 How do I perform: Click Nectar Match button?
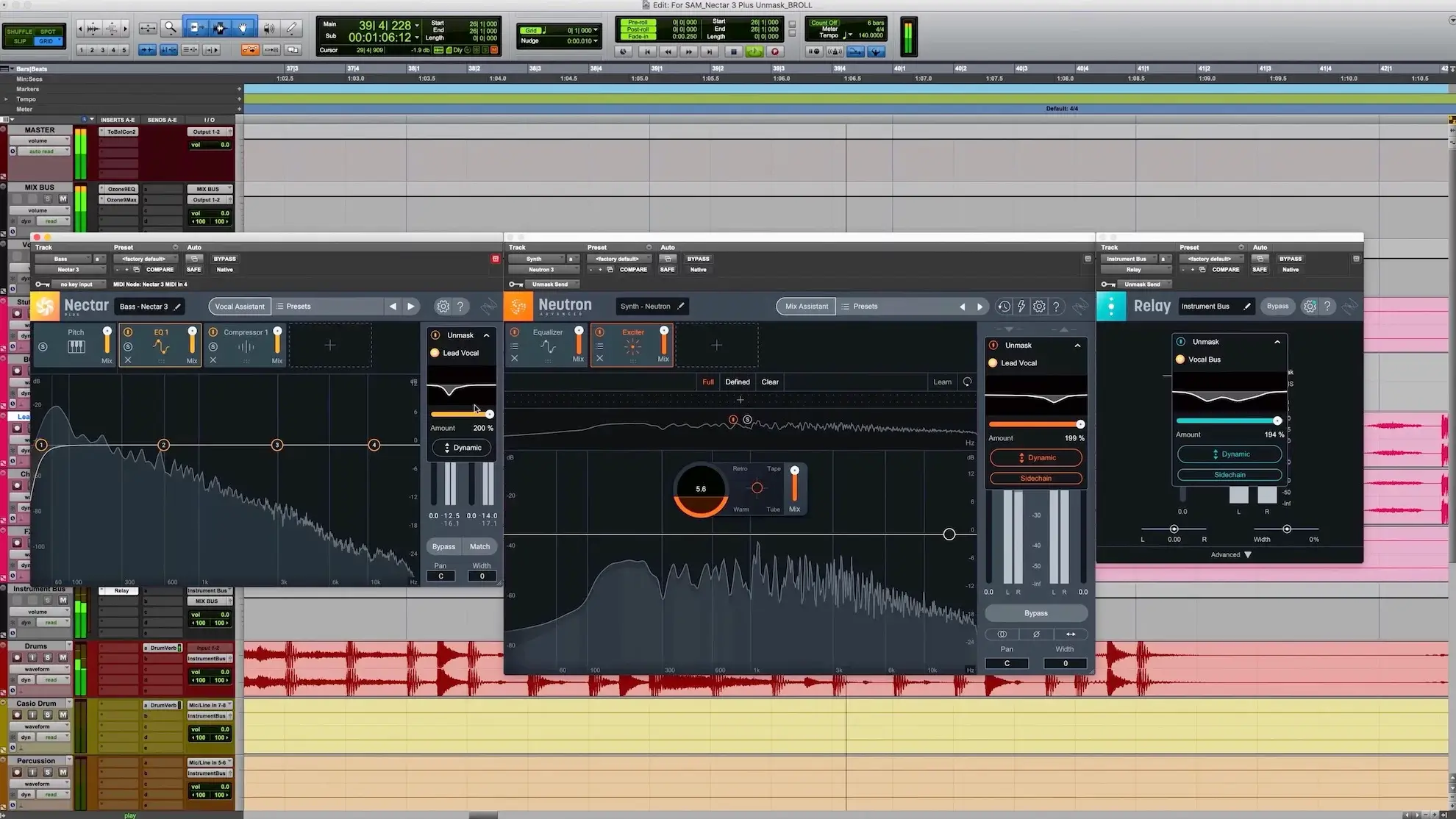(x=480, y=547)
